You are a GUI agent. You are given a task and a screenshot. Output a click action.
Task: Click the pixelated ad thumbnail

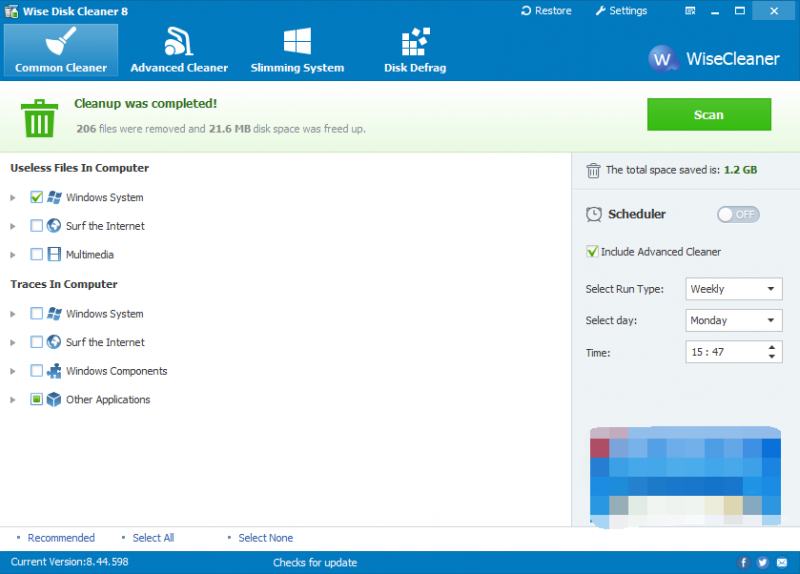click(685, 477)
